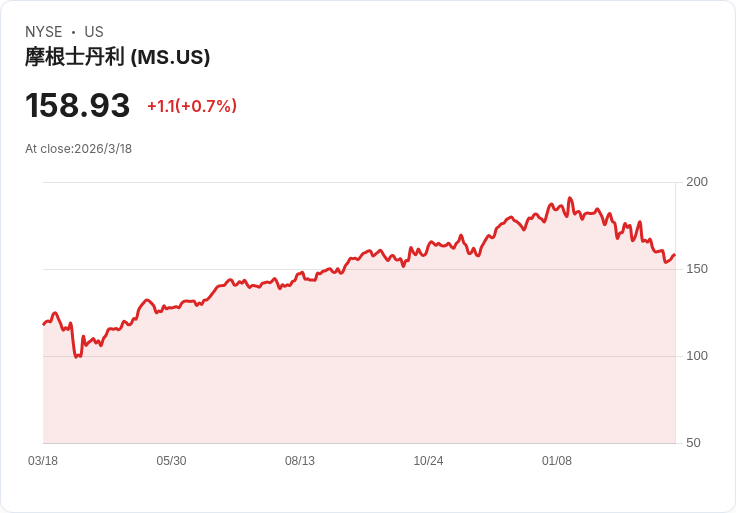Click the 100 y-axis label
The height and width of the screenshot is (513, 736).
click(x=697, y=356)
